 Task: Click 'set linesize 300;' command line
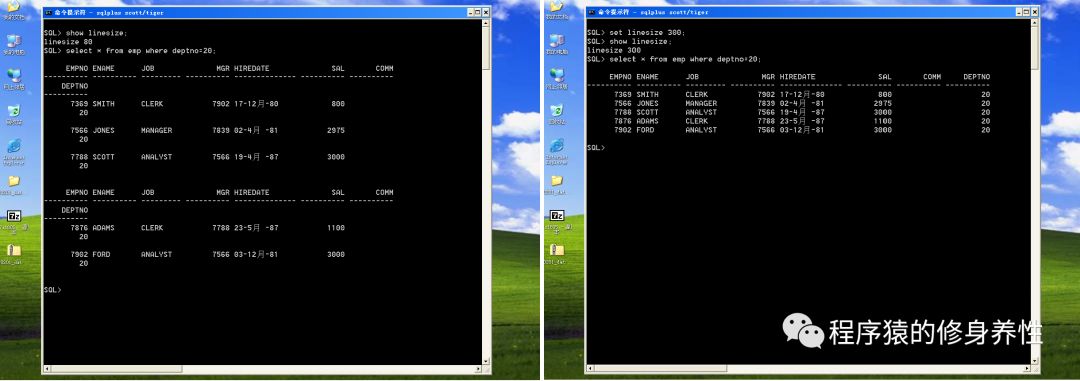click(x=647, y=32)
